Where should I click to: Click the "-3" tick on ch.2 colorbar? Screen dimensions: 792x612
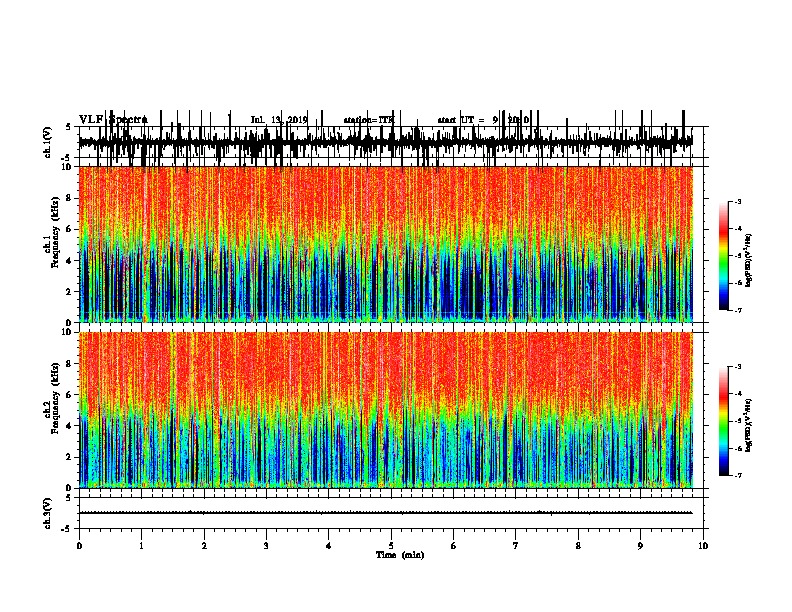coord(738,367)
